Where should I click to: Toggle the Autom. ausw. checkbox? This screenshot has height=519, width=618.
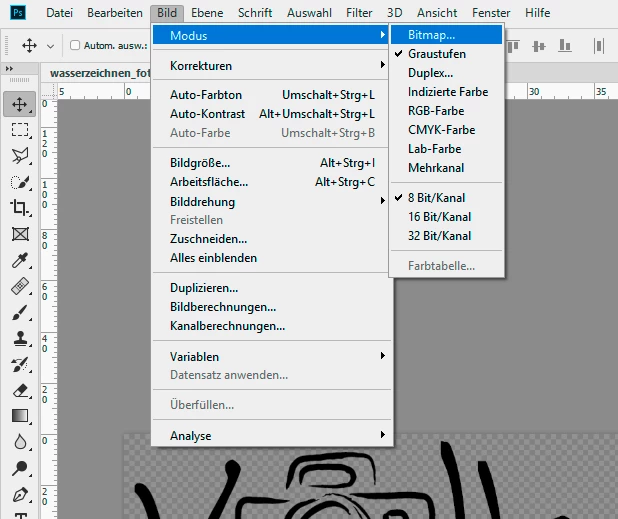click(75, 45)
